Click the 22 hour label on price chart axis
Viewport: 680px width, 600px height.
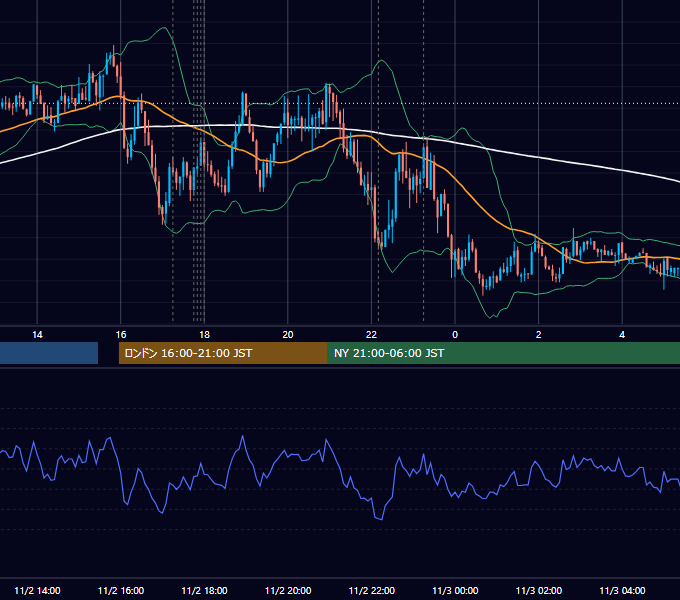click(x=371, y=335)
